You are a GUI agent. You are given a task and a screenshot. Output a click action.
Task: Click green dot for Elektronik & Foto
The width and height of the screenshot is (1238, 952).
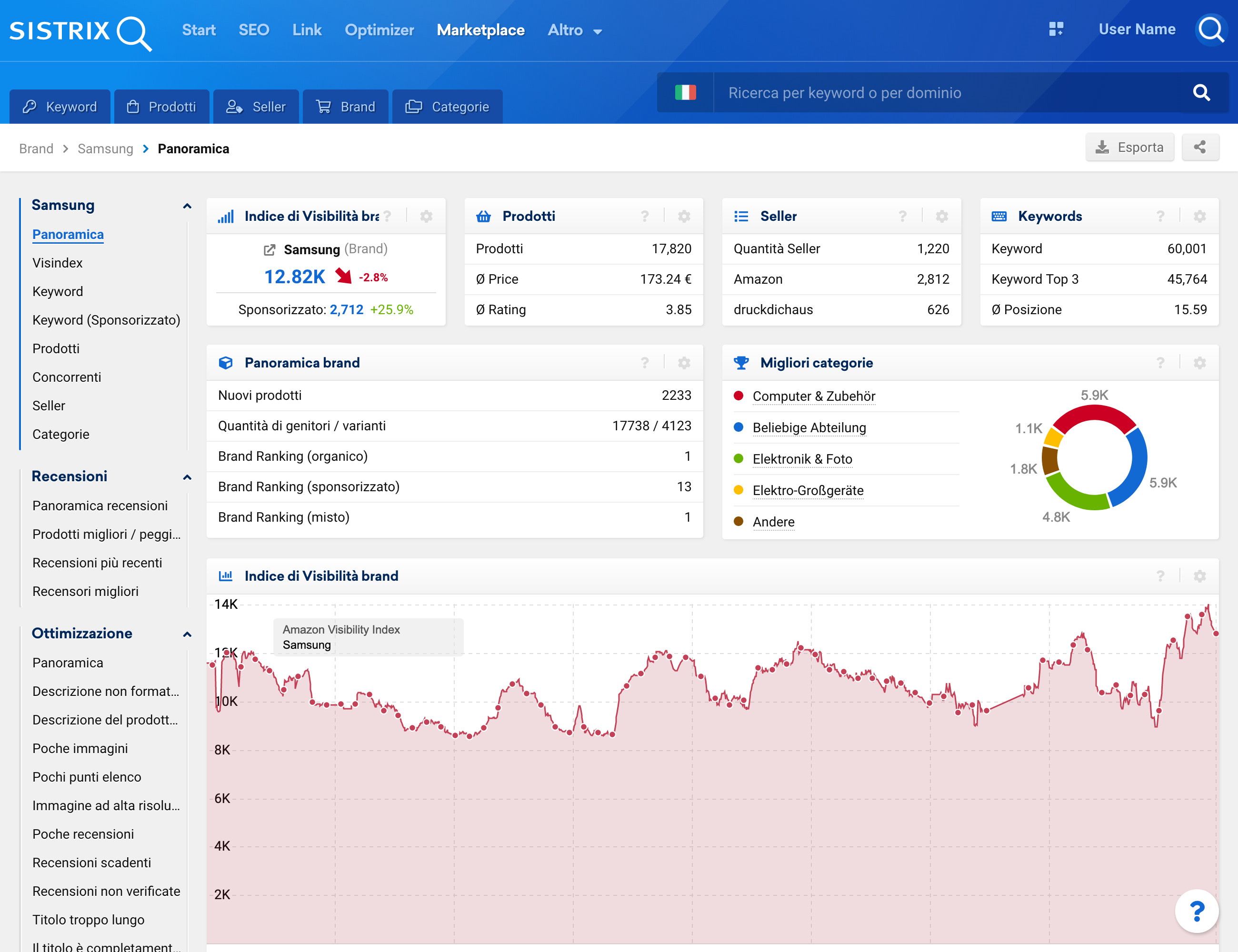coord(738,458)
